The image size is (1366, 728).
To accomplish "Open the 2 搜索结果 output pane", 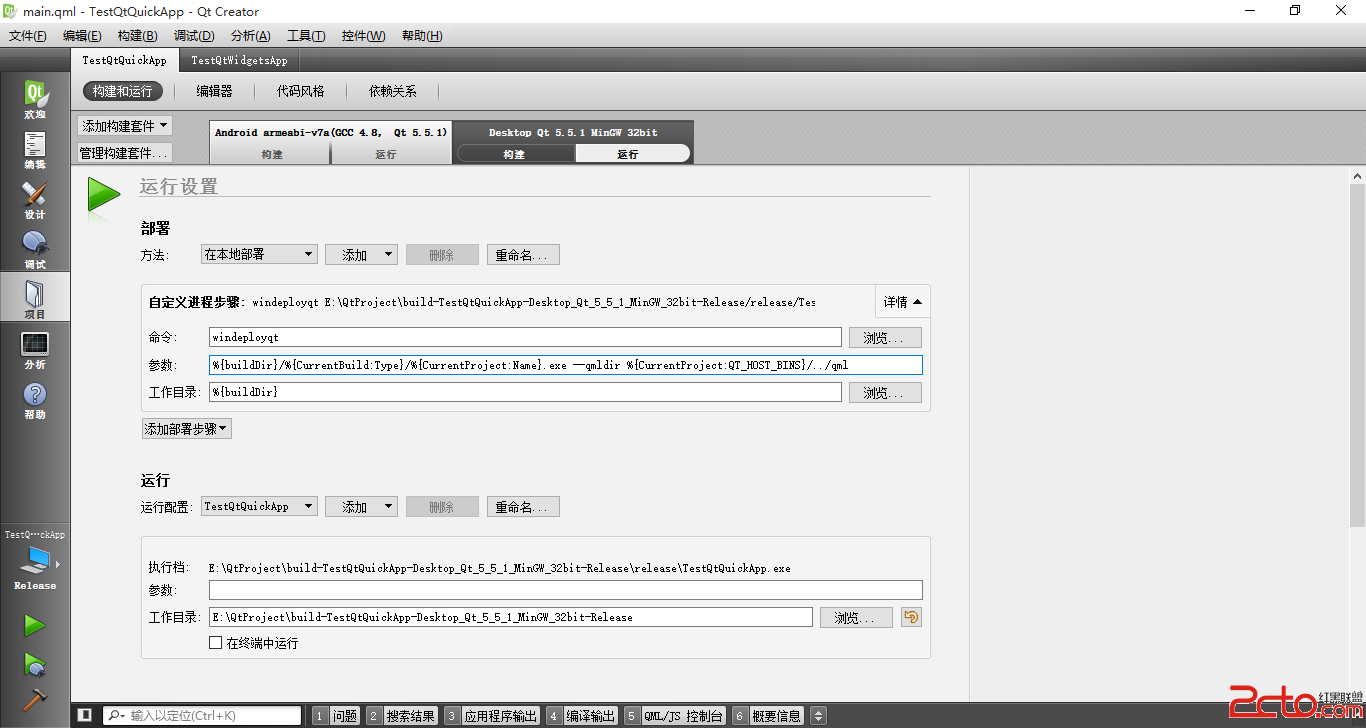I will click(401, 716).
